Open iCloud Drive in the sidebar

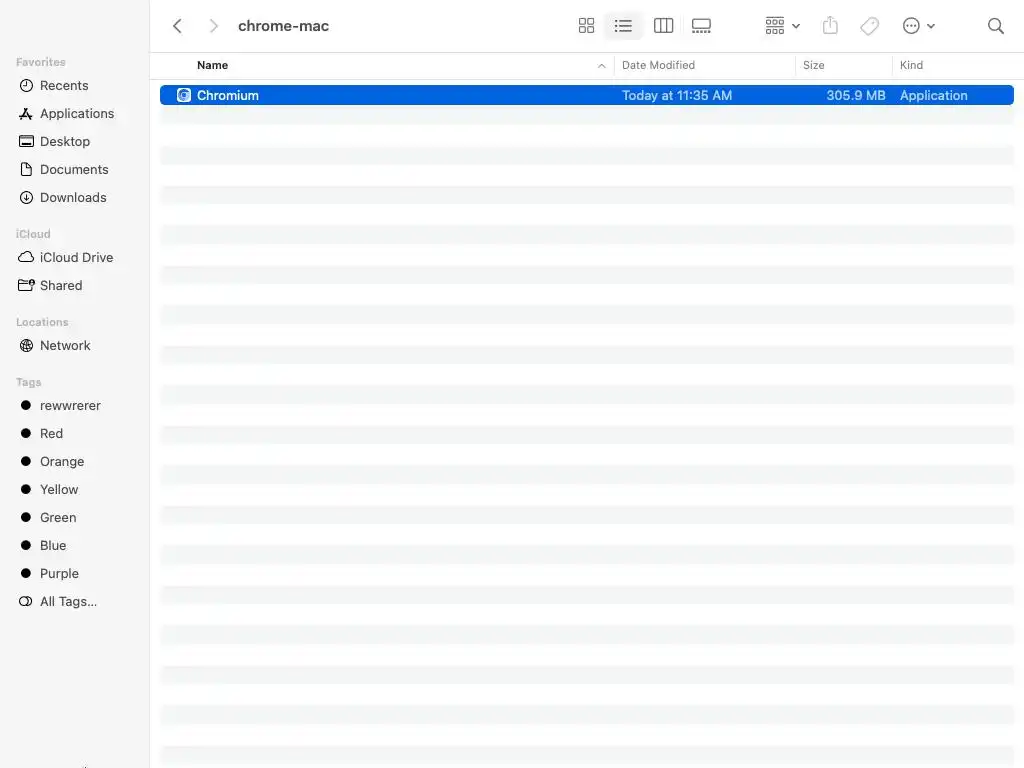point(65,258)
